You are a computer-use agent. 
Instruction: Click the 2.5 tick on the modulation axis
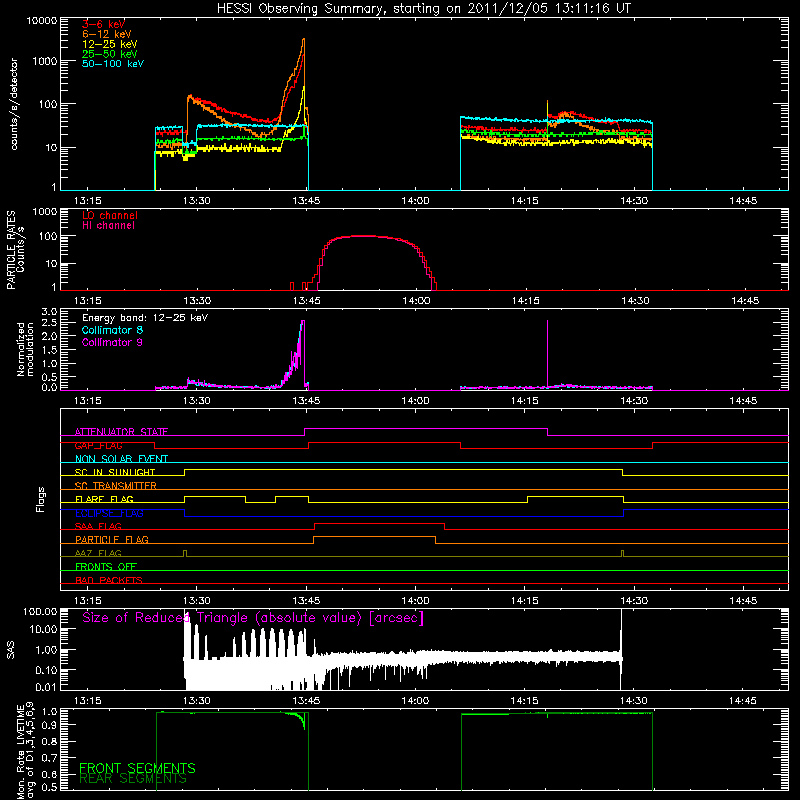(49, 323)
